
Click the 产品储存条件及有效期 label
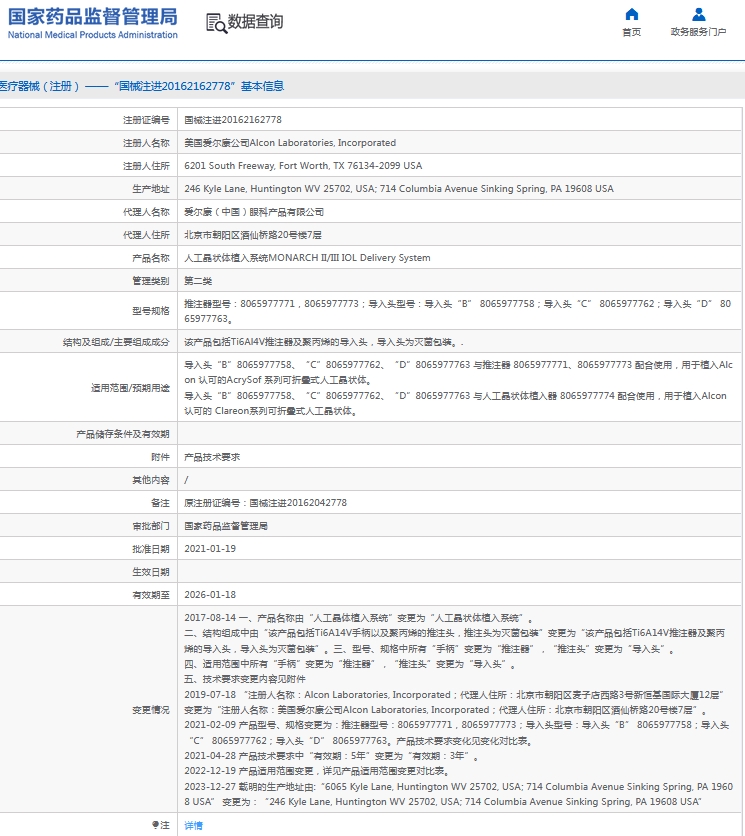(x=123, y=434)
